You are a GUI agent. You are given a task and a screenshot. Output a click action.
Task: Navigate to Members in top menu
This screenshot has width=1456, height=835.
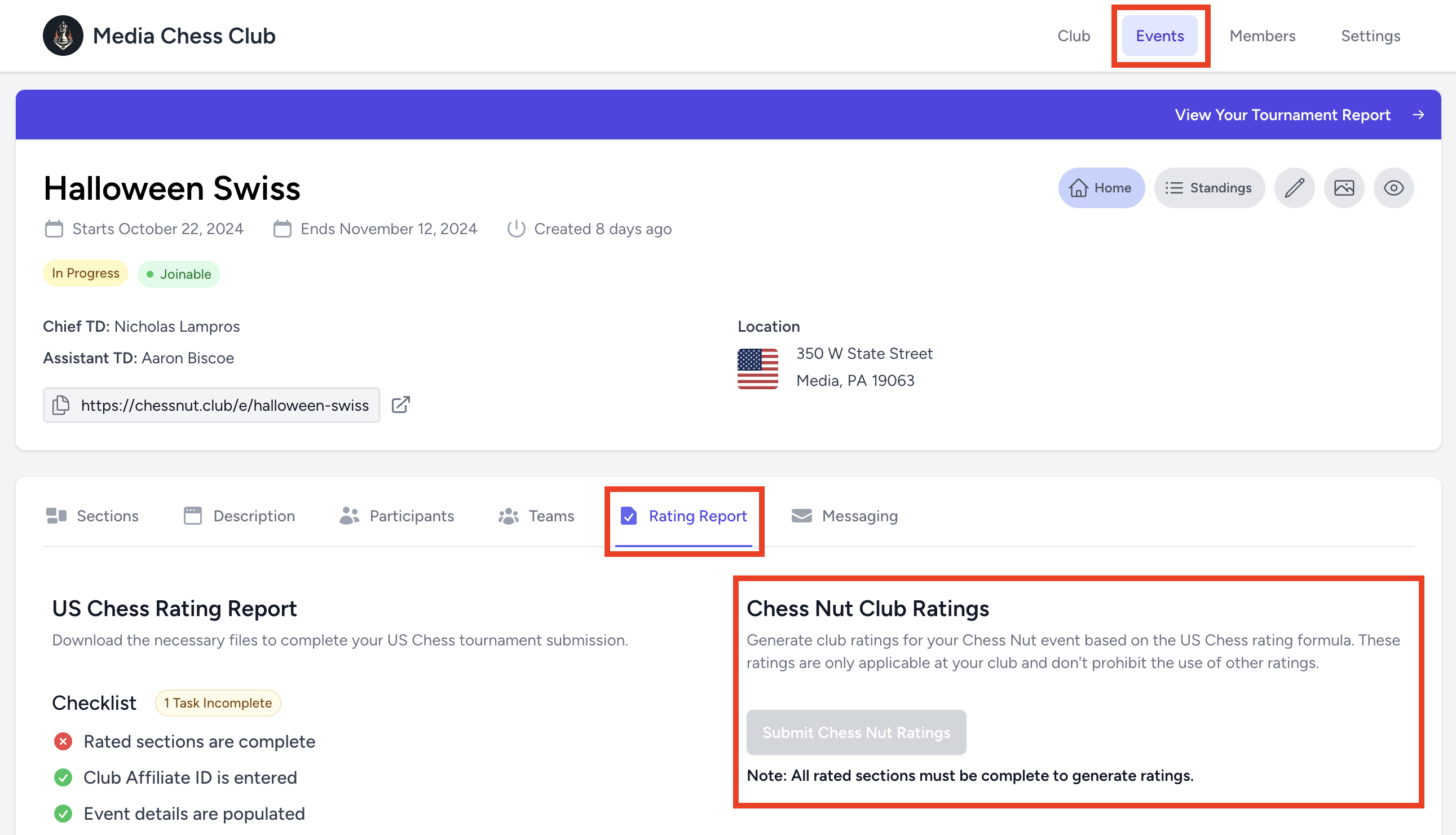pyautogui.click(x=1262, y=36)
